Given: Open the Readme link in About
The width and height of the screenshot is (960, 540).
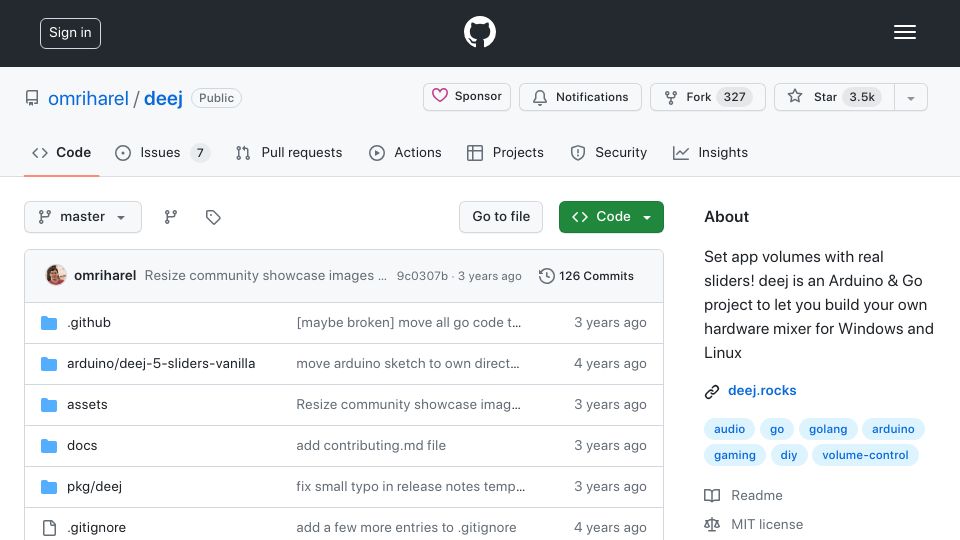Looking at the screenshot, I should tap(743, 495).
